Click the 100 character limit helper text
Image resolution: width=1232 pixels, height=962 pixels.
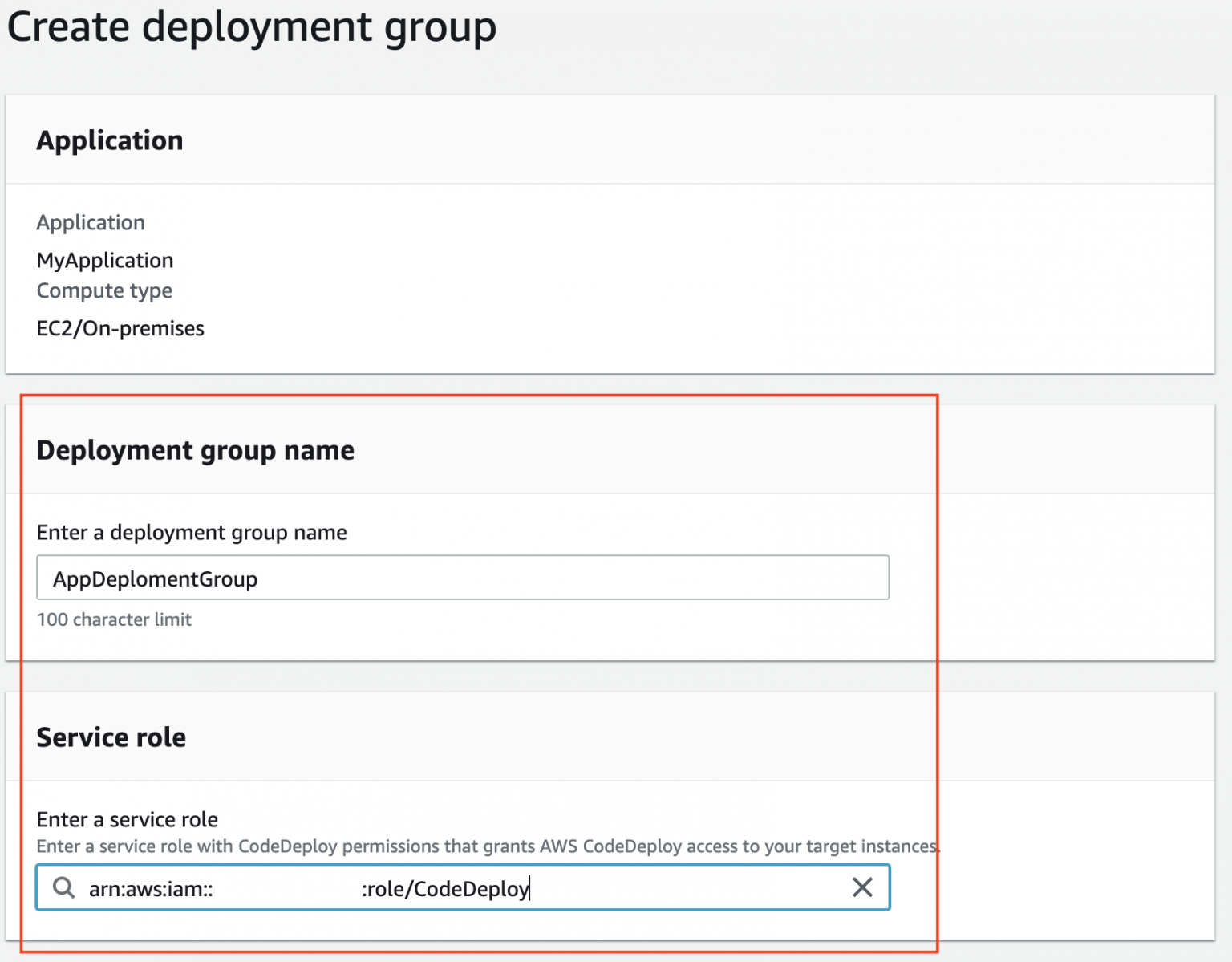pyautogui.click(x=114, y=619)
